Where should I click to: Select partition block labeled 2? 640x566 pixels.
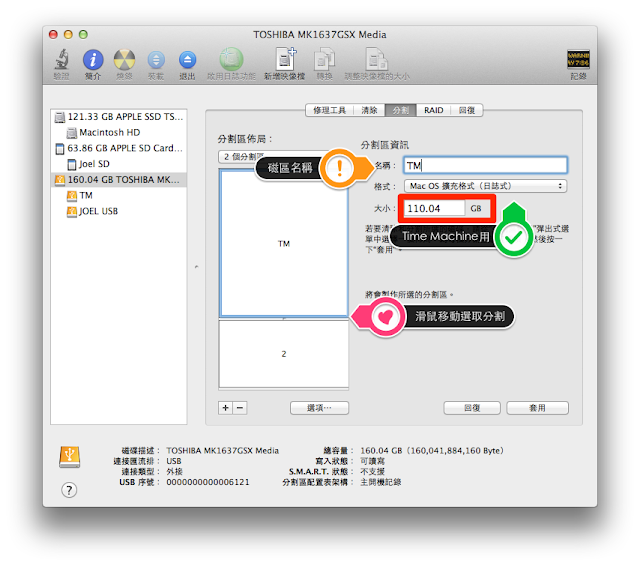pyautogui.click(x=284, y=354)
